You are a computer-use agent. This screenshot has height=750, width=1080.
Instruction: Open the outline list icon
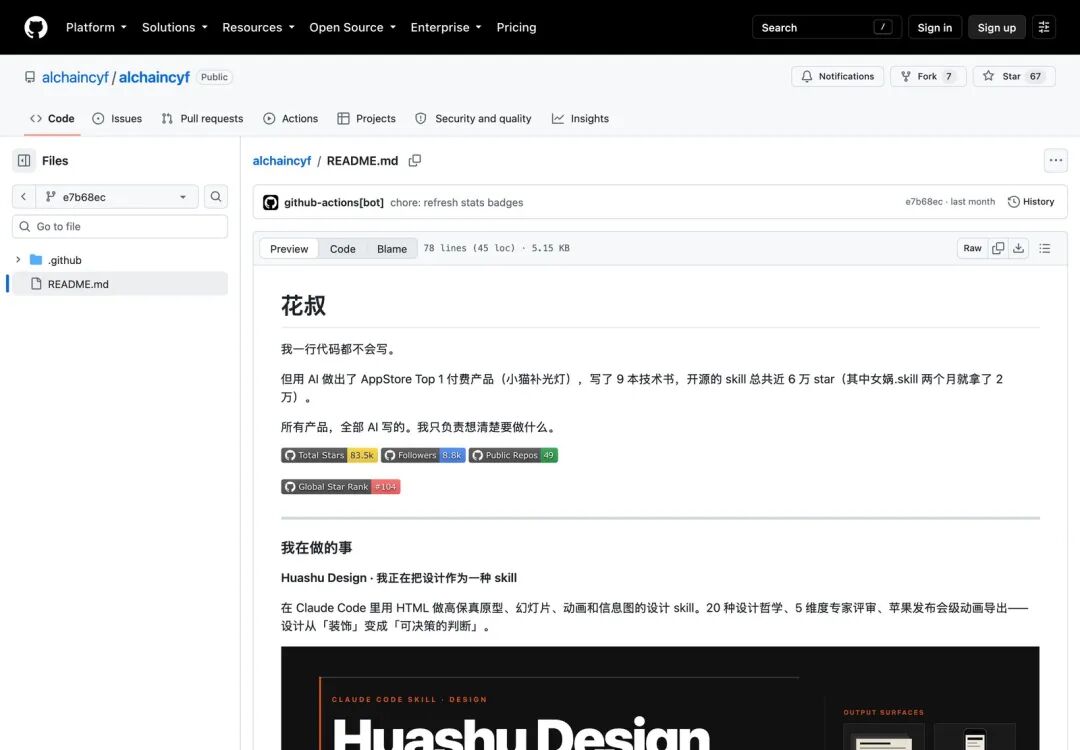1045,248
